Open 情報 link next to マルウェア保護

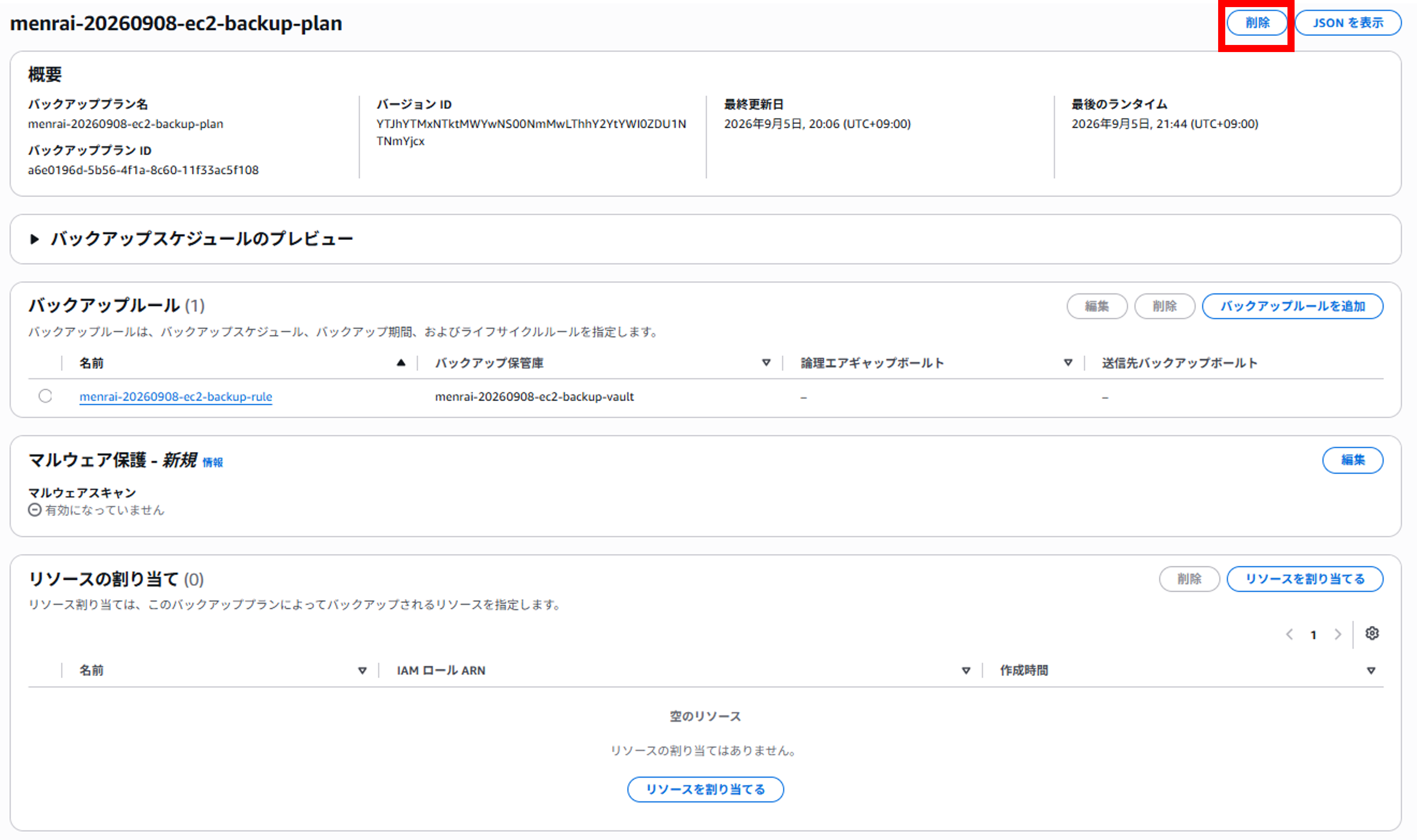pos(213,462)
